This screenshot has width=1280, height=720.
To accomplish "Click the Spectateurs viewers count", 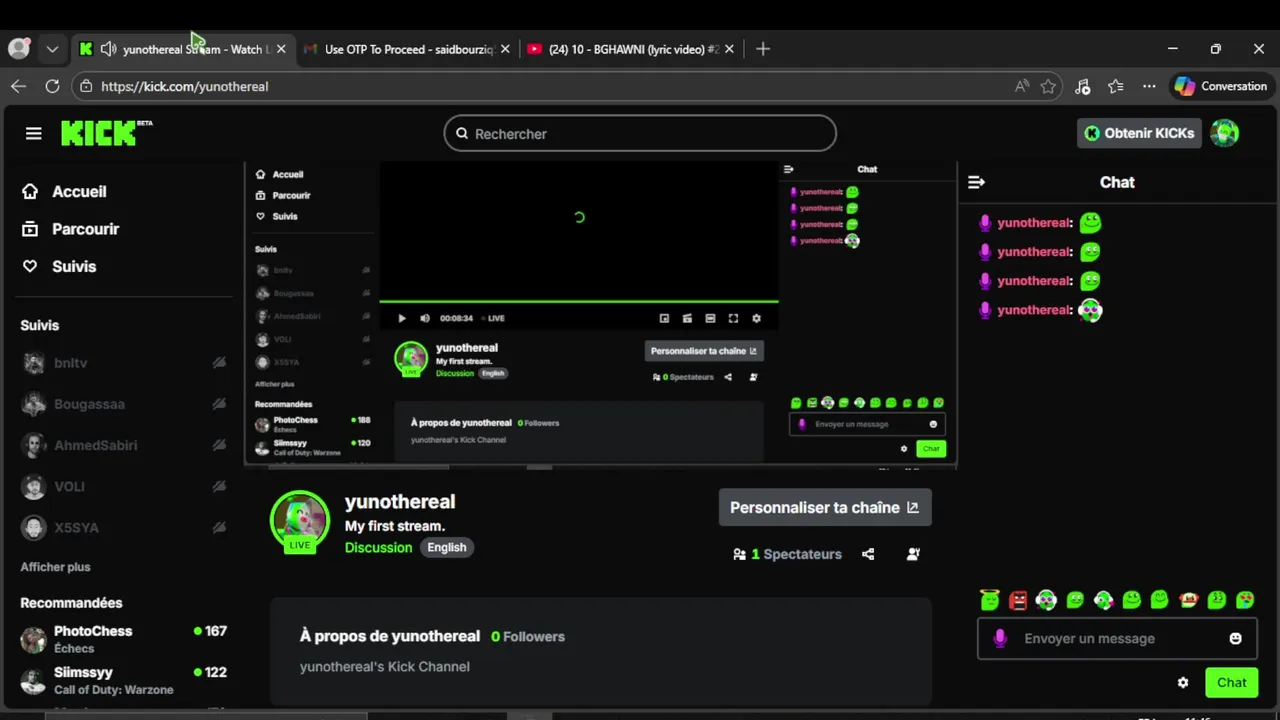I will click(x=787, y=554).
